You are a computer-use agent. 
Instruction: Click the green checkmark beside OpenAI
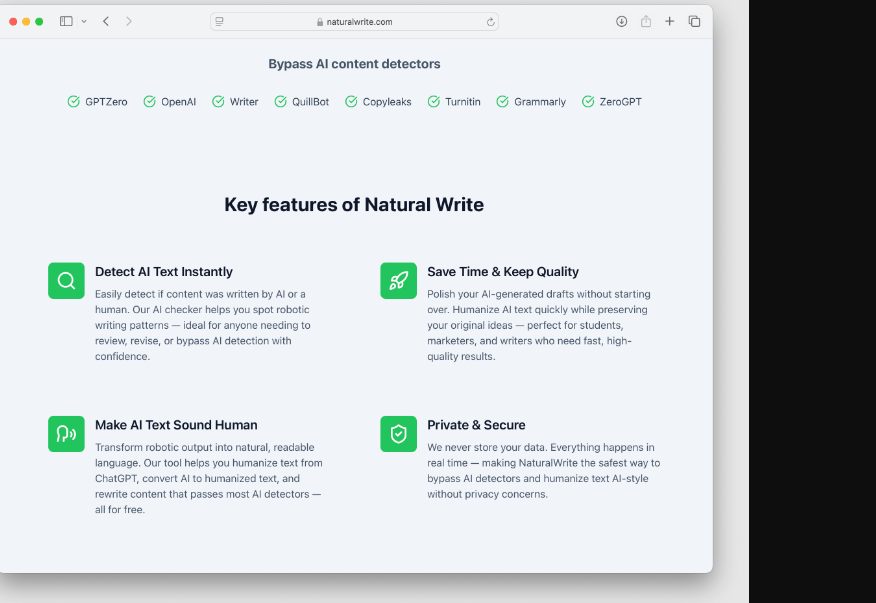(149, 101)
